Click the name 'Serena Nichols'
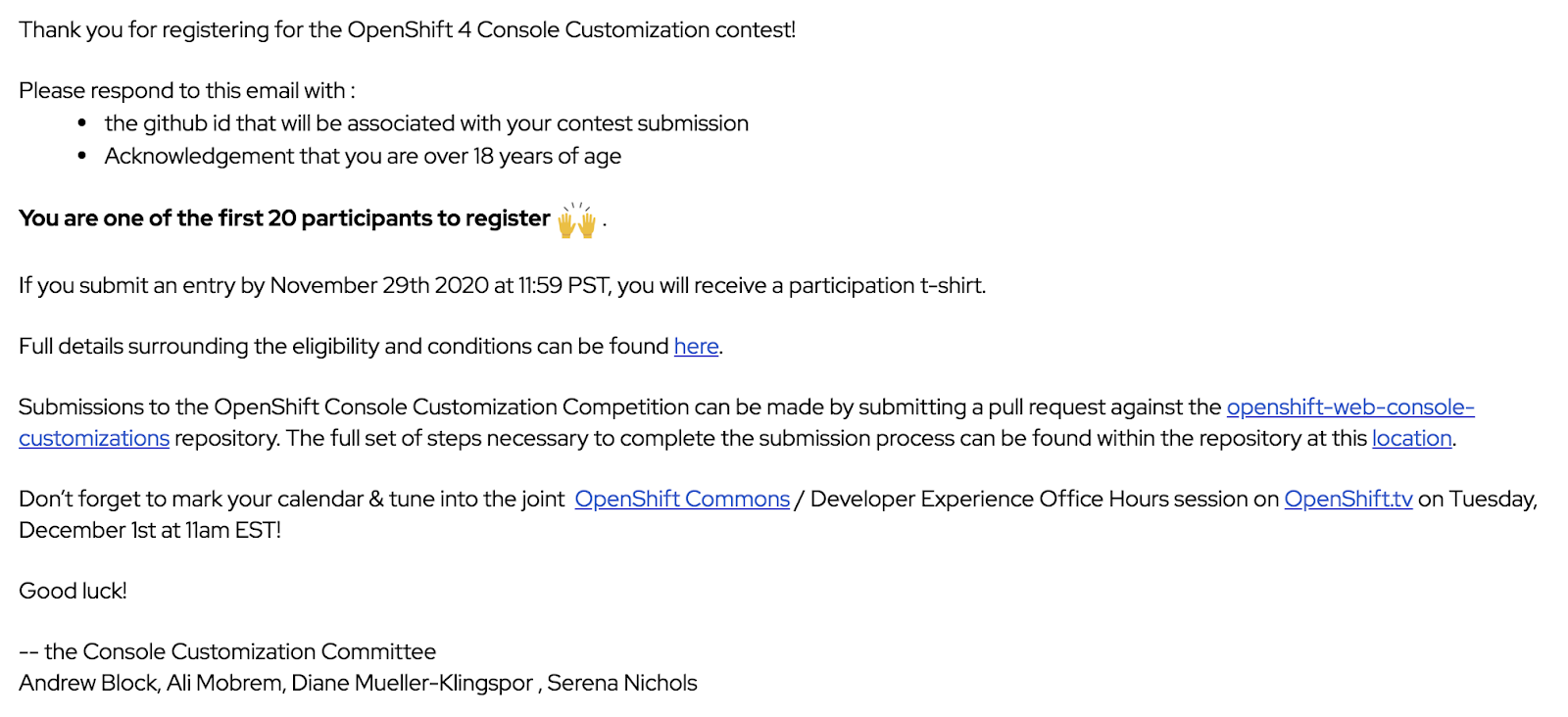Viewport: 1568px width, 717px height. point(622,684)
